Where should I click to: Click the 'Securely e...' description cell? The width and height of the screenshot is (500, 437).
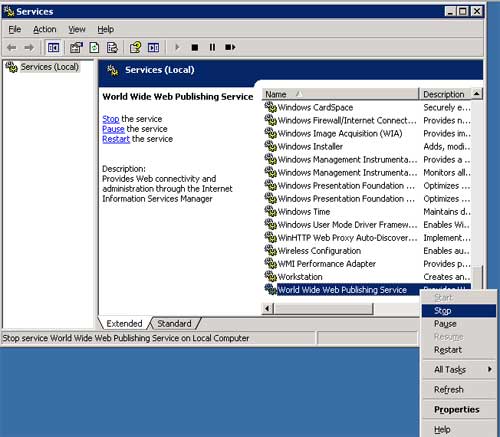[446, 107]
